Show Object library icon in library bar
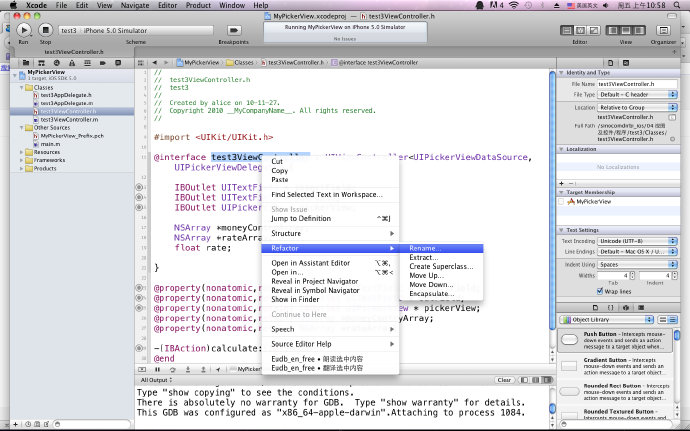The image size is (690, 431). click(626, 308)
